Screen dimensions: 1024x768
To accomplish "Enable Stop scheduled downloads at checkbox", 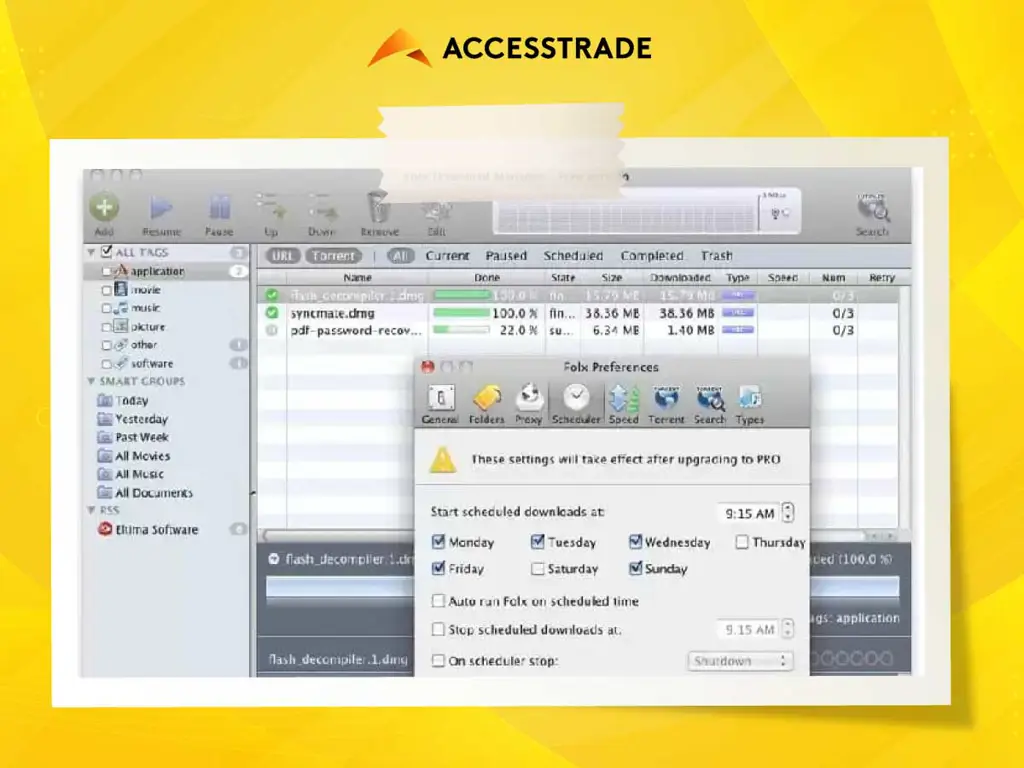I will pos(438,629).
